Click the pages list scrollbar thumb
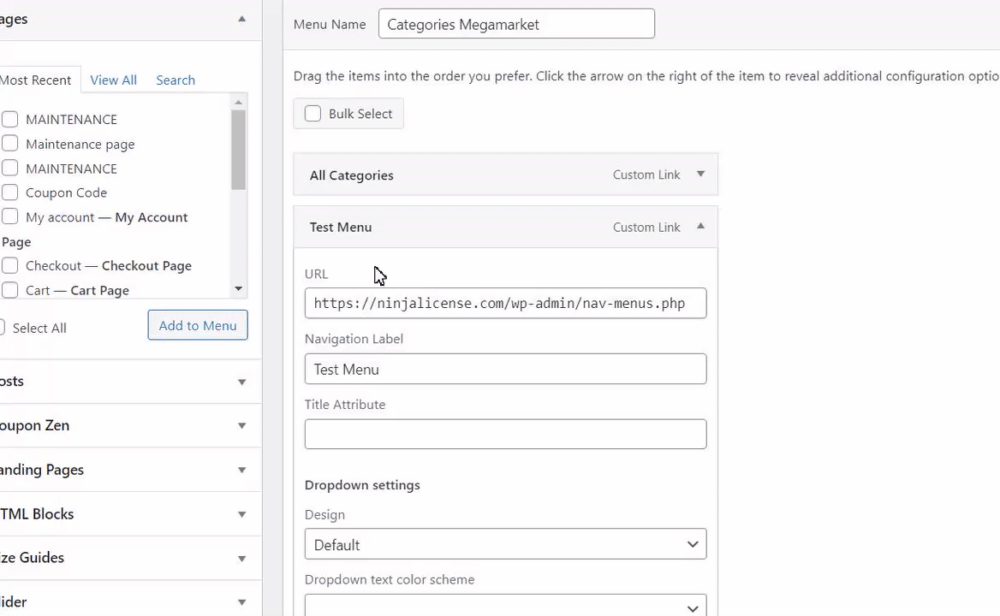Viewport: 1000px width, 616px height. click(x=238, y=150)
